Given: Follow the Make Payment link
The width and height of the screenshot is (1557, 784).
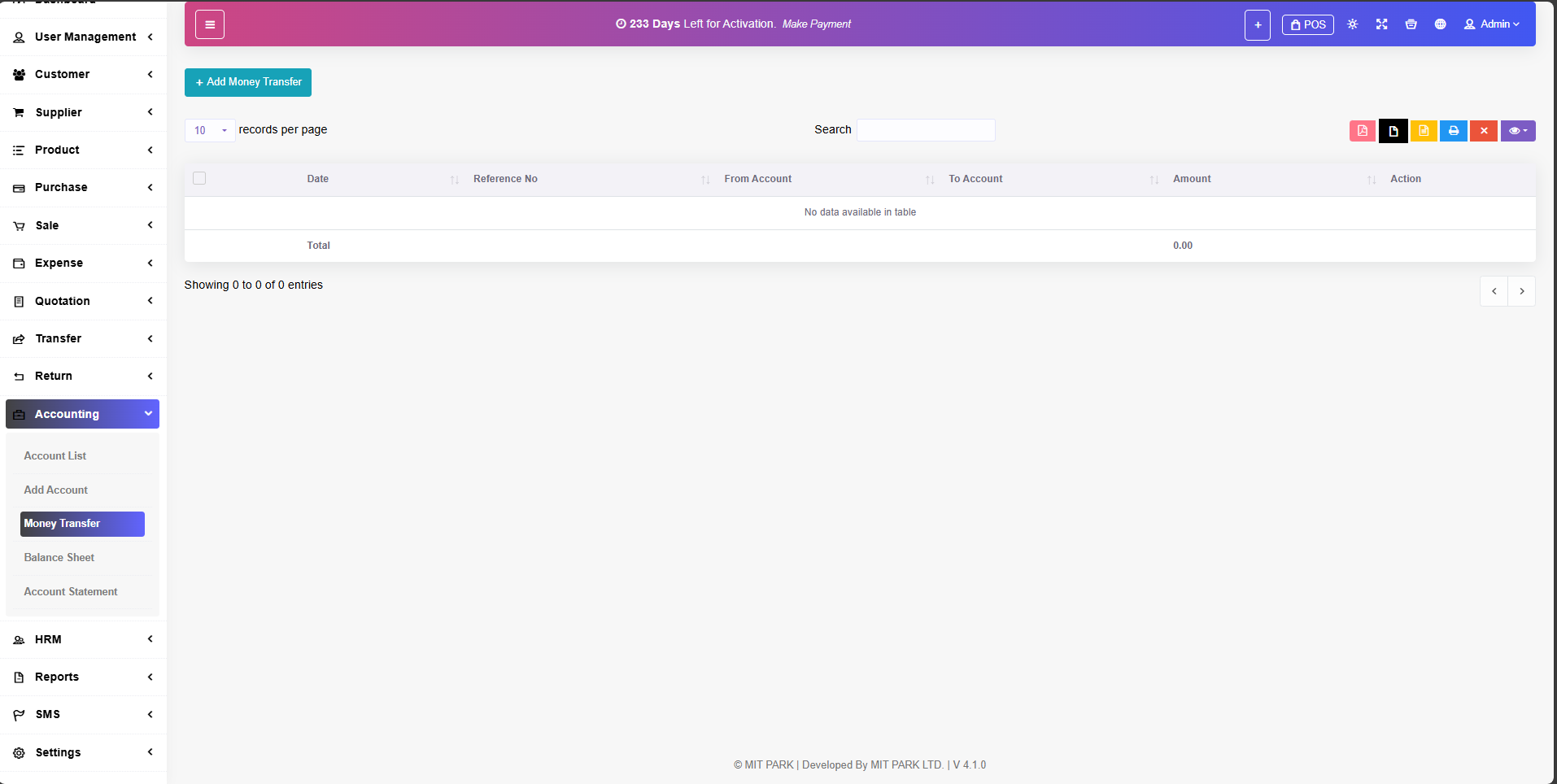Looking at the screenshot, I should [x=816, y=24].
